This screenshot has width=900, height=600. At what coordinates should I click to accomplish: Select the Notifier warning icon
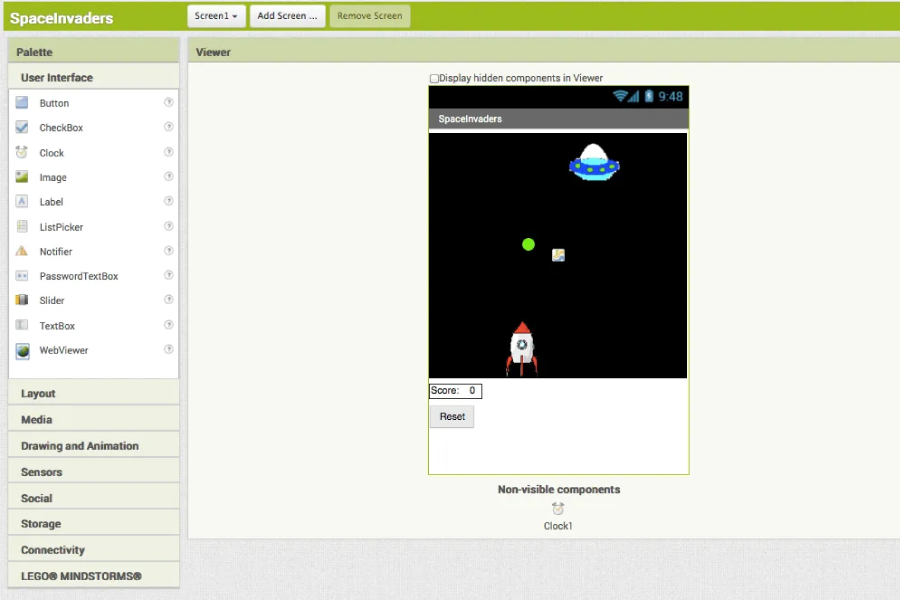coord(22,251)
